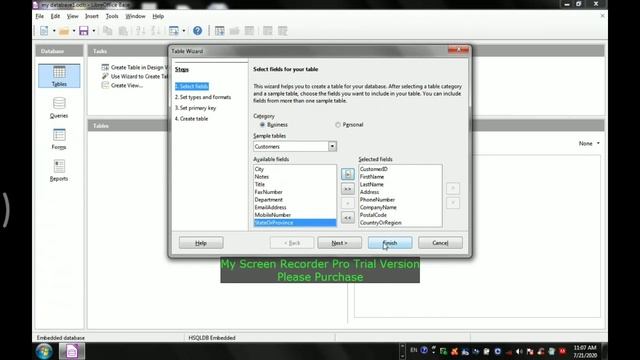This screenshot has height=360, width=640.
Task: Click the Open folder toolbar icon
Action: click(x=64, y=31)
